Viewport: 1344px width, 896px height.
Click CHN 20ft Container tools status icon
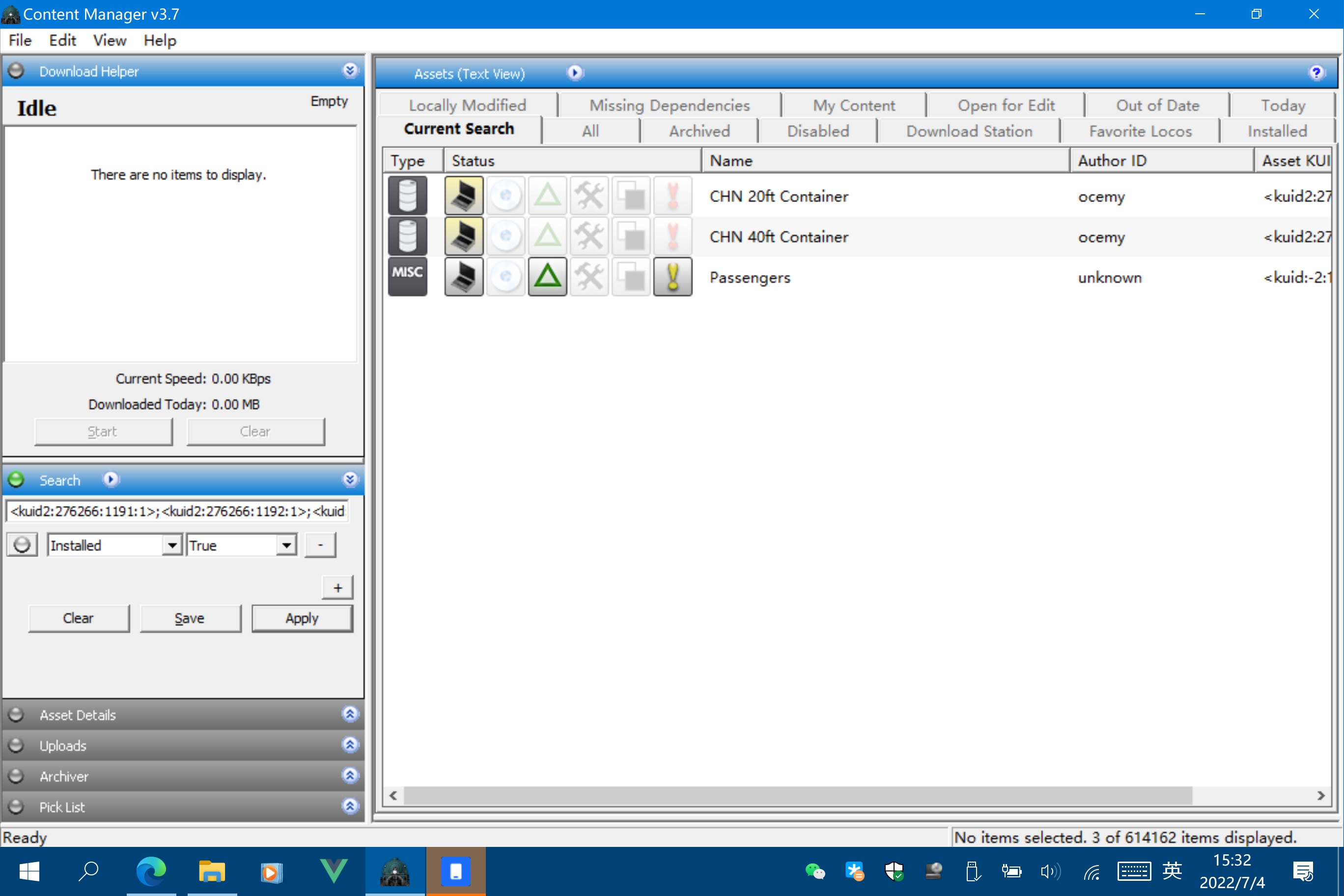click(x=589, y=196)
